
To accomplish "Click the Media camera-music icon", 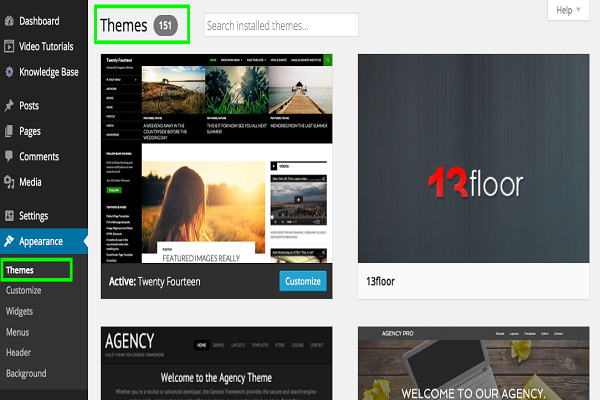I will tap(9, 182).
